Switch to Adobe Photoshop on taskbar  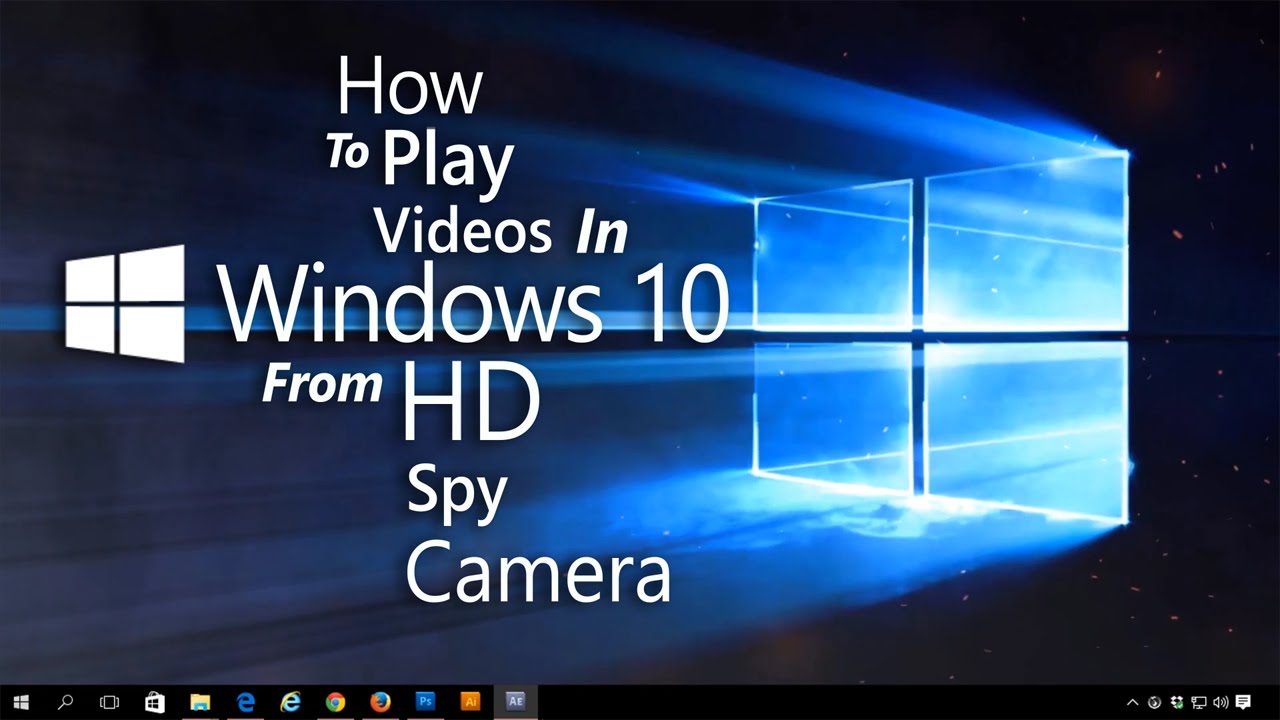[x=425, y=702]
